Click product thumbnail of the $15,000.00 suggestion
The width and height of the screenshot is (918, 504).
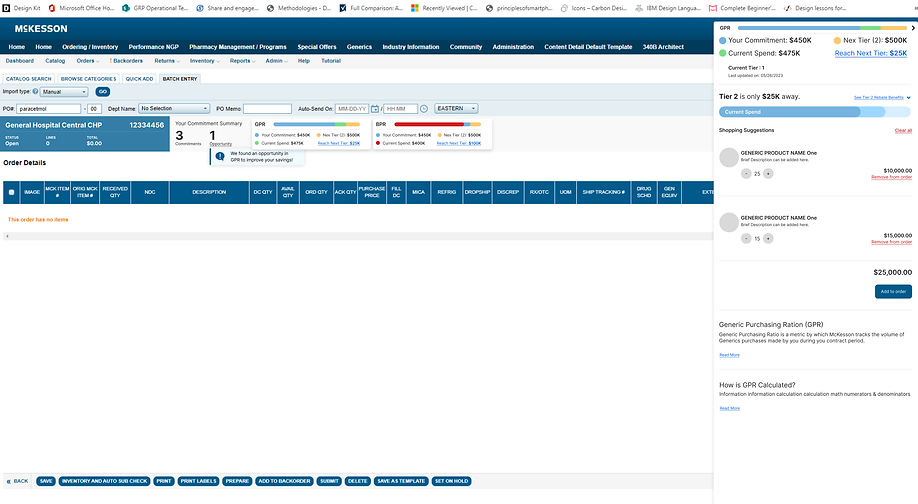tap(728, 222)
